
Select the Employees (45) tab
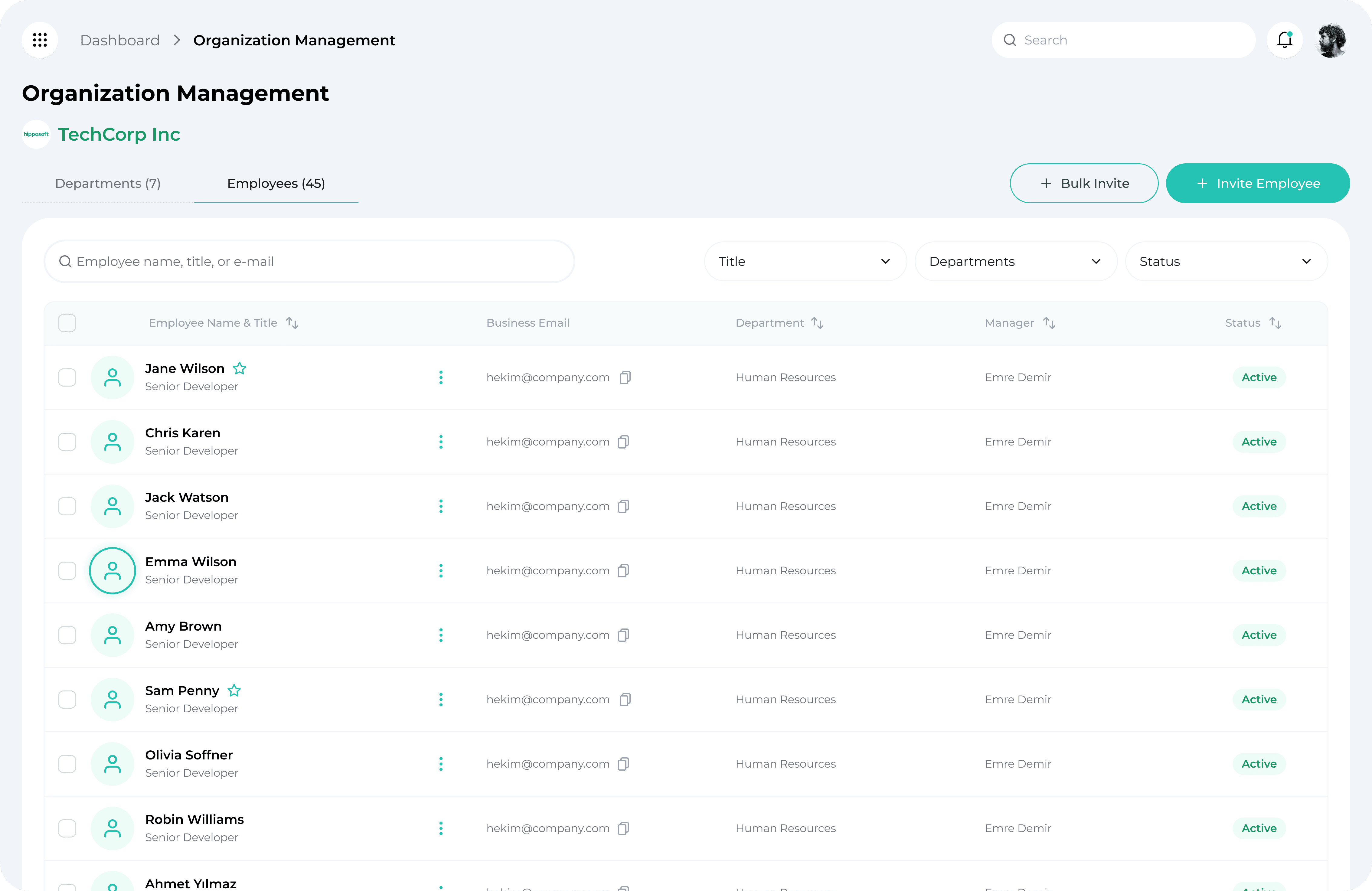[x=276, y=183]
